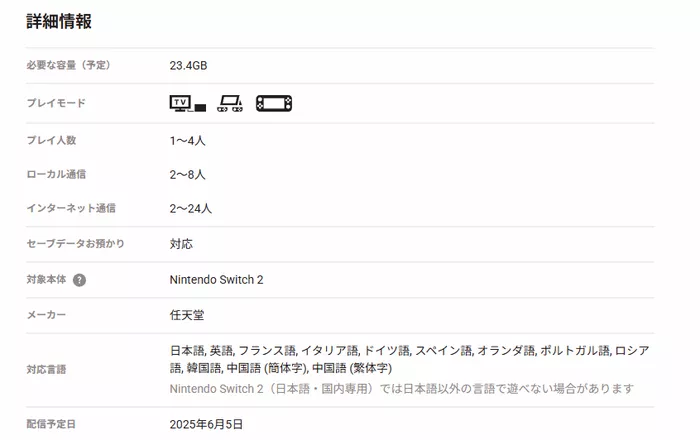The height and width of the screenshot is (440, 700).
Task: Click the インターネット通信 row label
Action: pyautogui.click(x=70, y=209)
